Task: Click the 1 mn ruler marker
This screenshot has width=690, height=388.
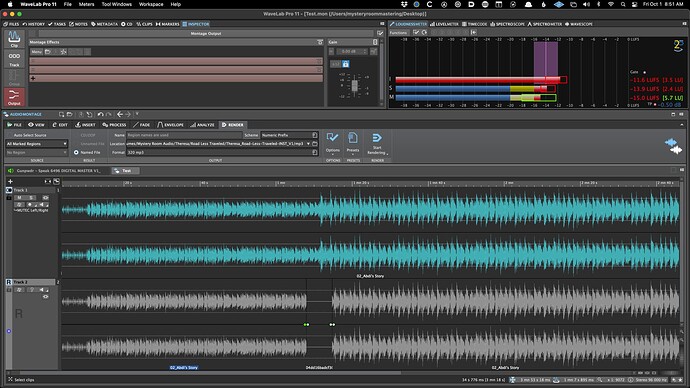Action: coord(280,183)
